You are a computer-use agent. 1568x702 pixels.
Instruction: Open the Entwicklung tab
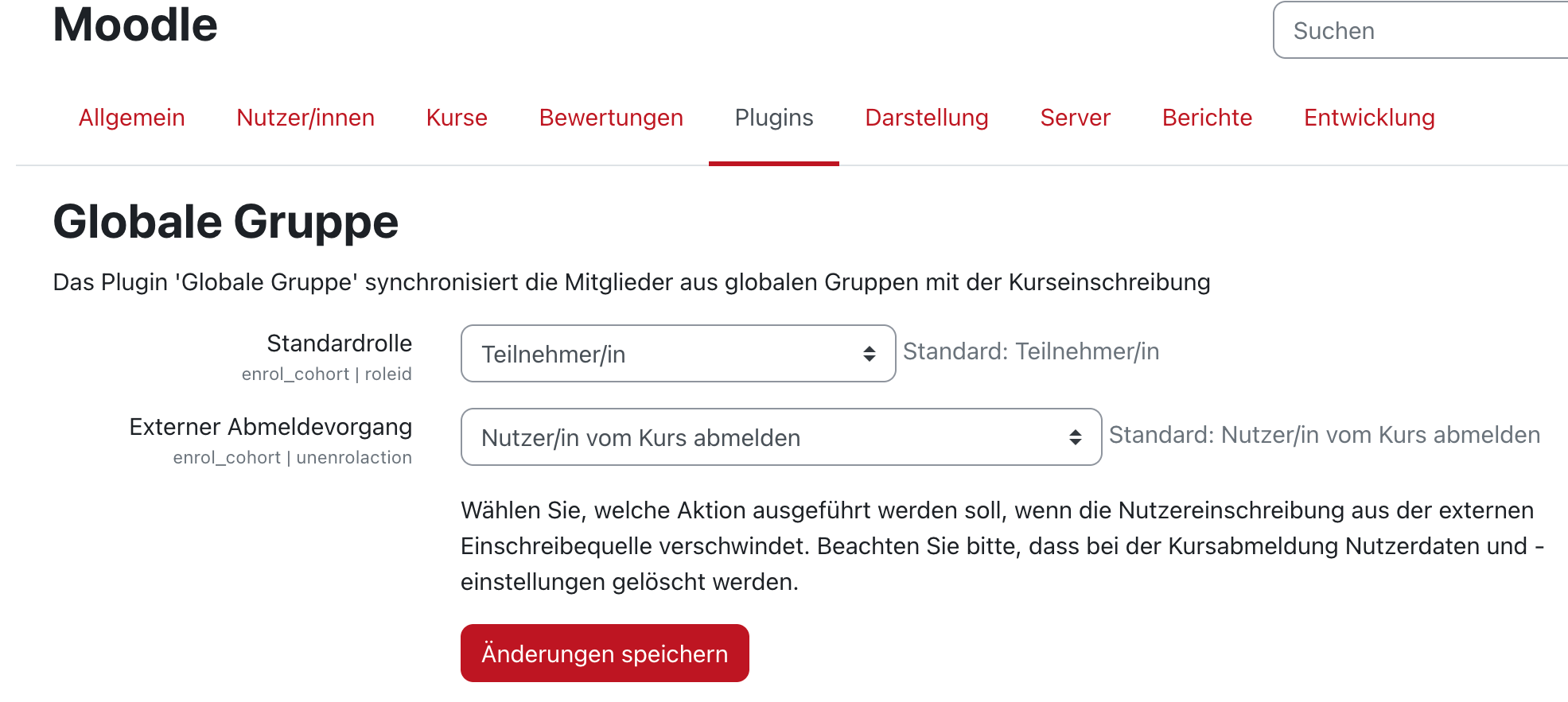[1369, 118]
